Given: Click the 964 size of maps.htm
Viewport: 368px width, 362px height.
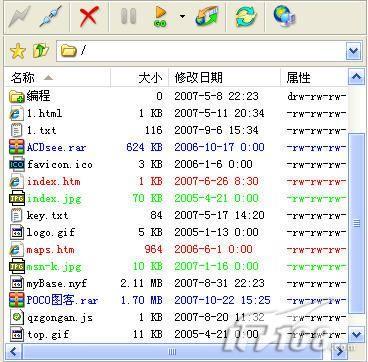Looking at the screenshot, I should pyautogui.click(x=153, y=249).
